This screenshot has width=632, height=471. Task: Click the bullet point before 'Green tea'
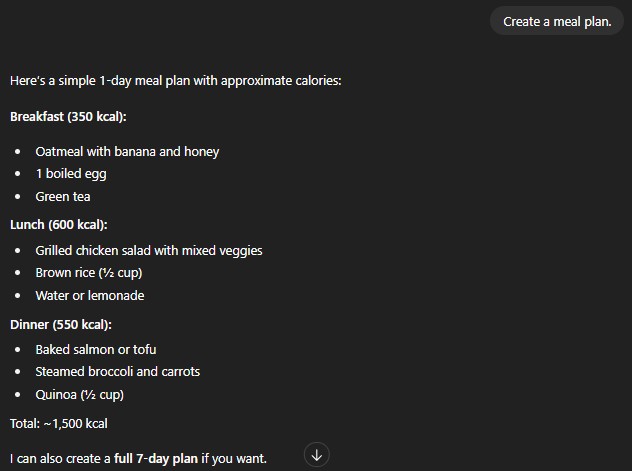pos(18,197)
